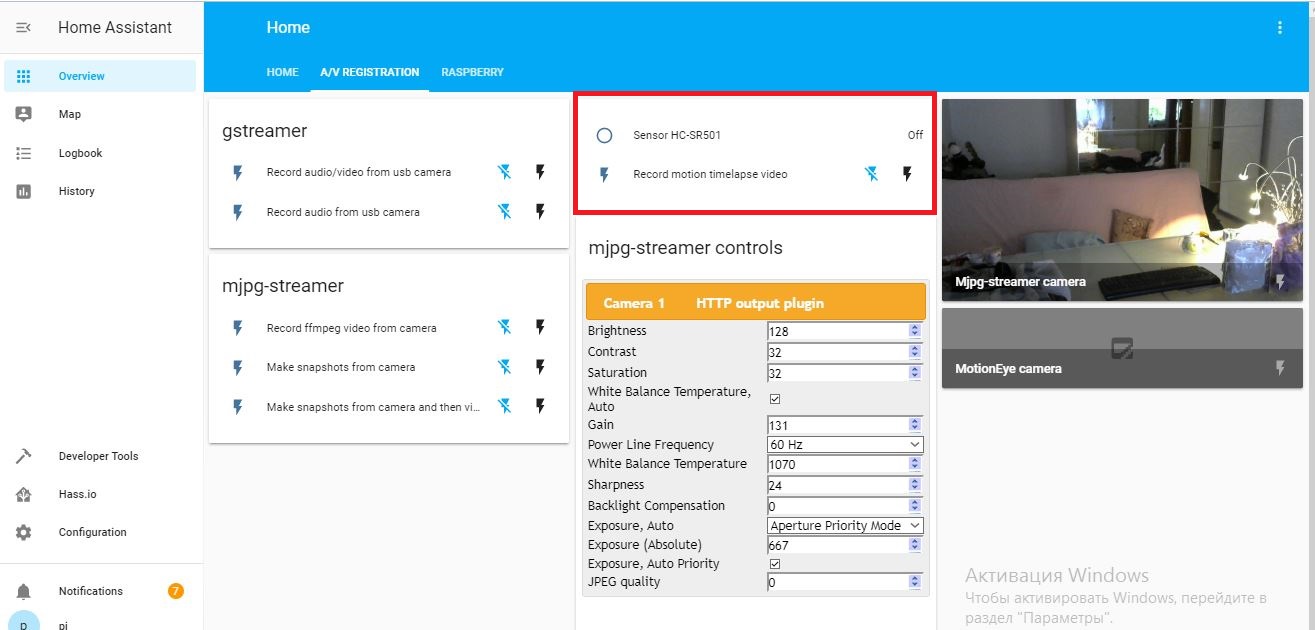Switch to the HOME tab
Viewport: 1315px width, 630px height.
tap(282, 72)
